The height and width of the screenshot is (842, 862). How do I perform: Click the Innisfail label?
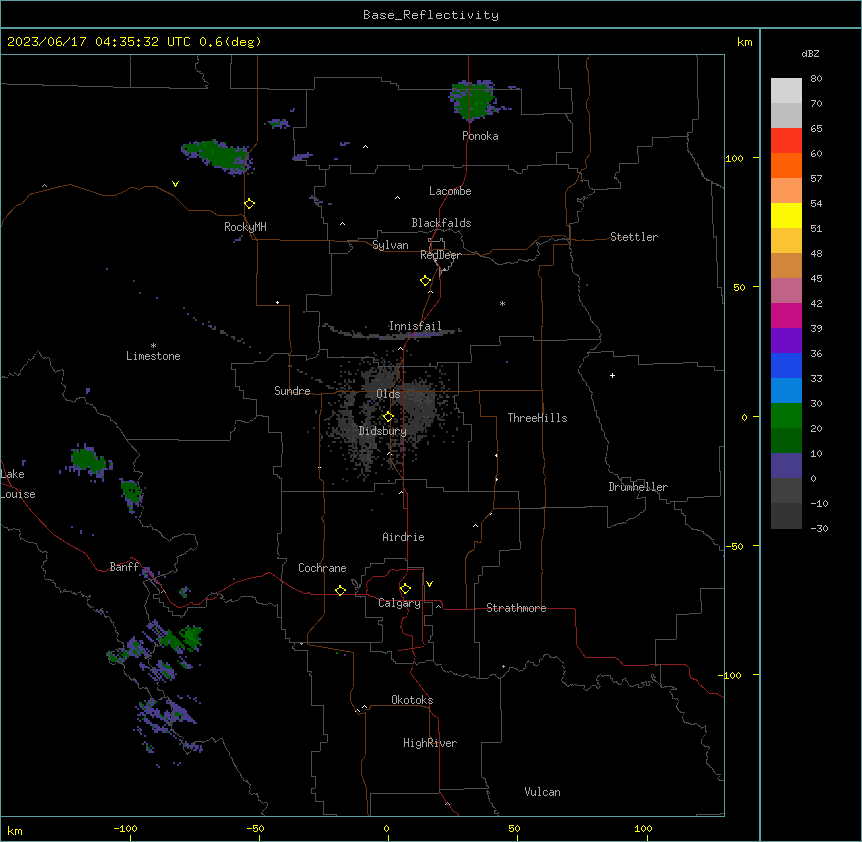pyautogui.click(x=415, y=326)
